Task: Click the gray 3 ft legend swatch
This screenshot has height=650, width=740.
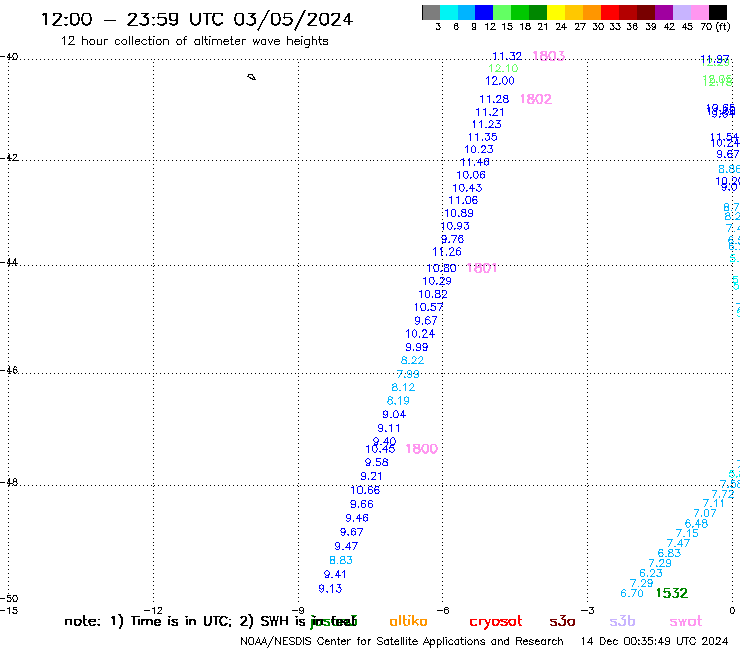Action: click(x=431, y=12)
